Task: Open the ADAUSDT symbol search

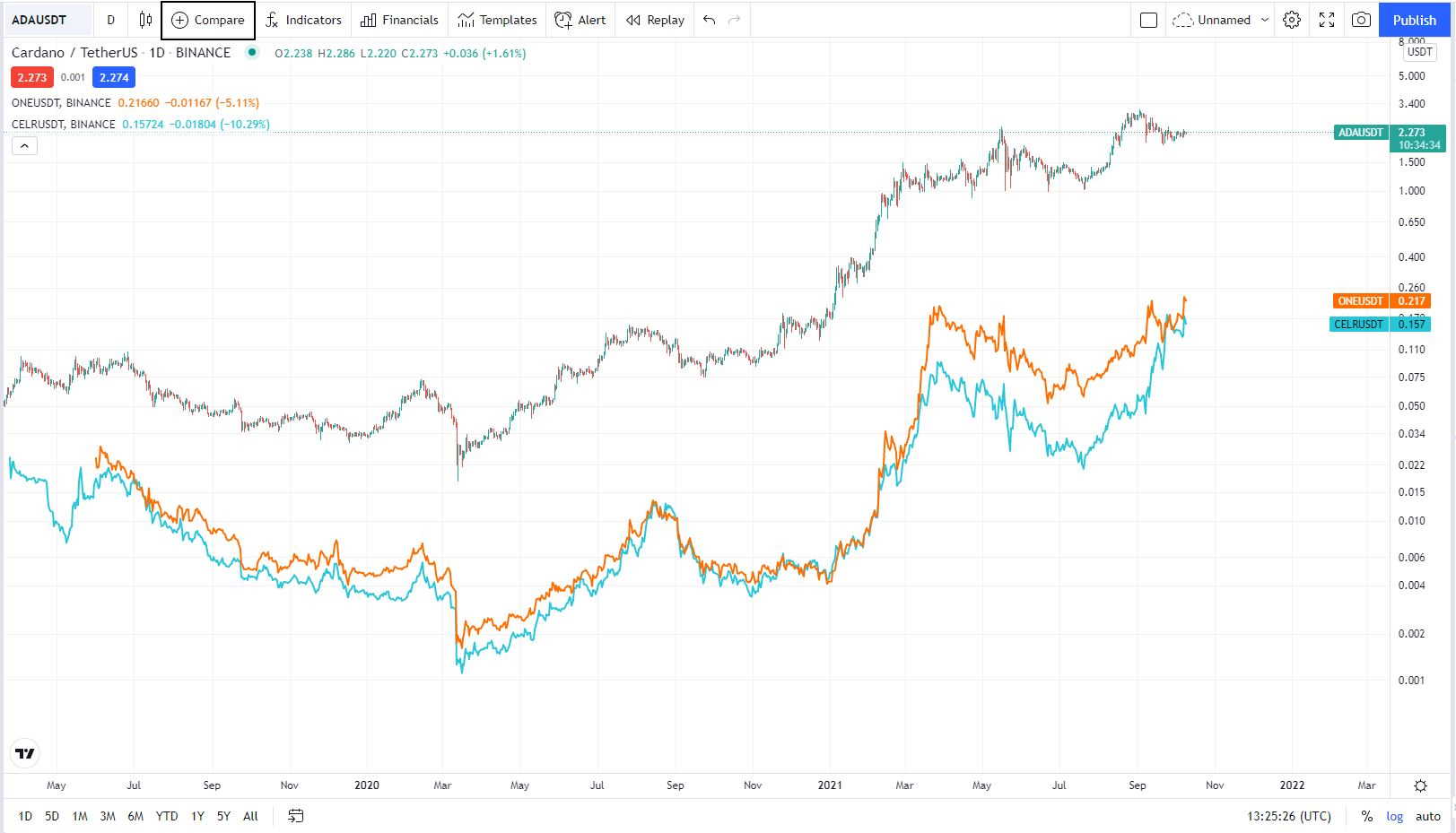Action: 49,20
